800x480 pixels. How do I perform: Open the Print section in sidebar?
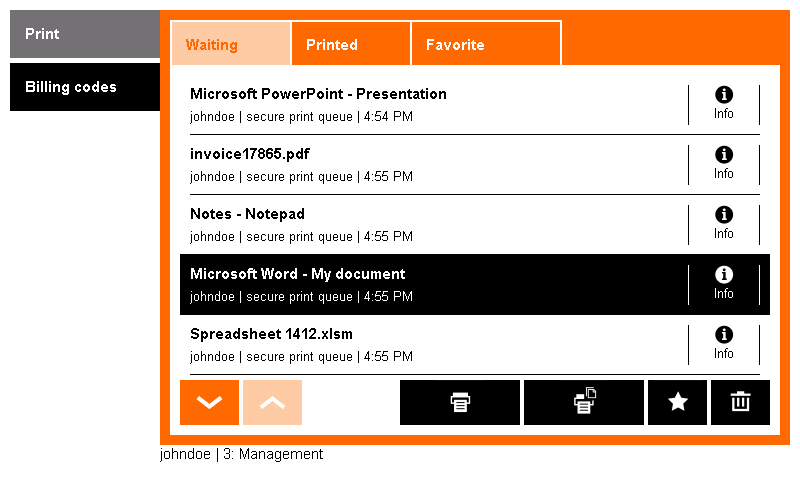[x=85, y=34]
